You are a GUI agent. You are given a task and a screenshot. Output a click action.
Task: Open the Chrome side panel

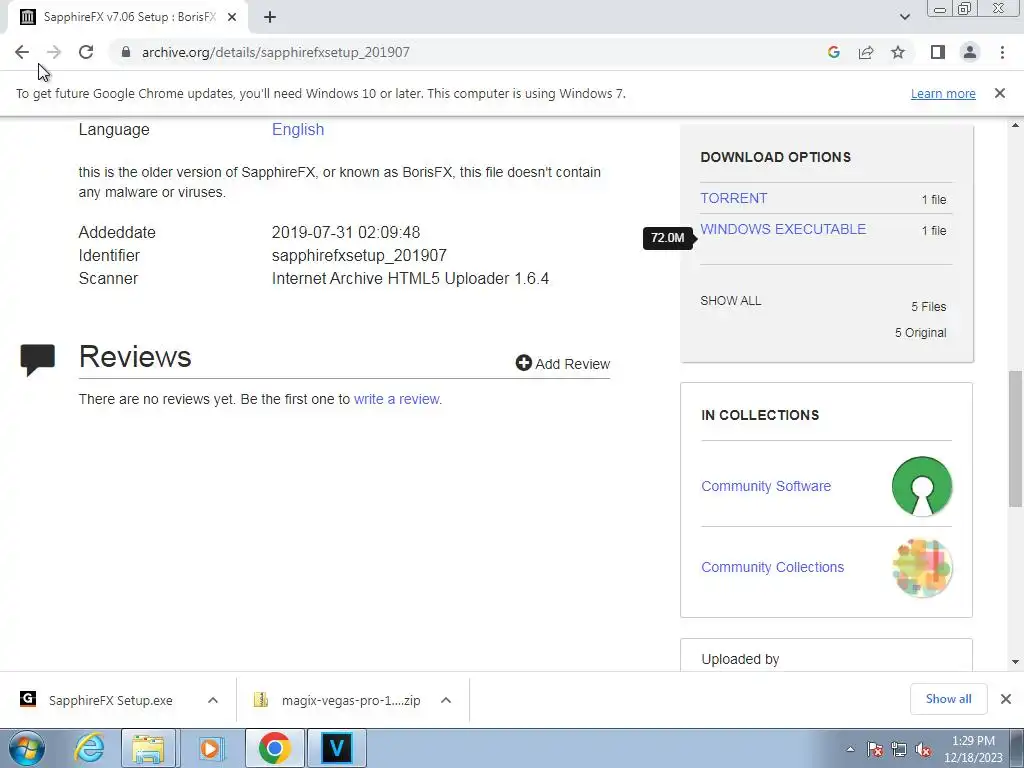(x=938, y=52)
